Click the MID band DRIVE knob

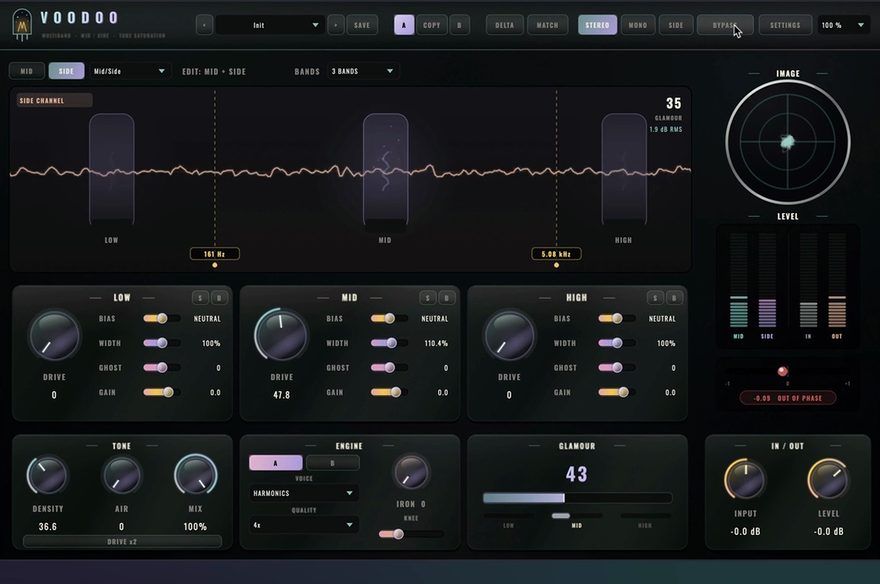[x=281, y=335]
